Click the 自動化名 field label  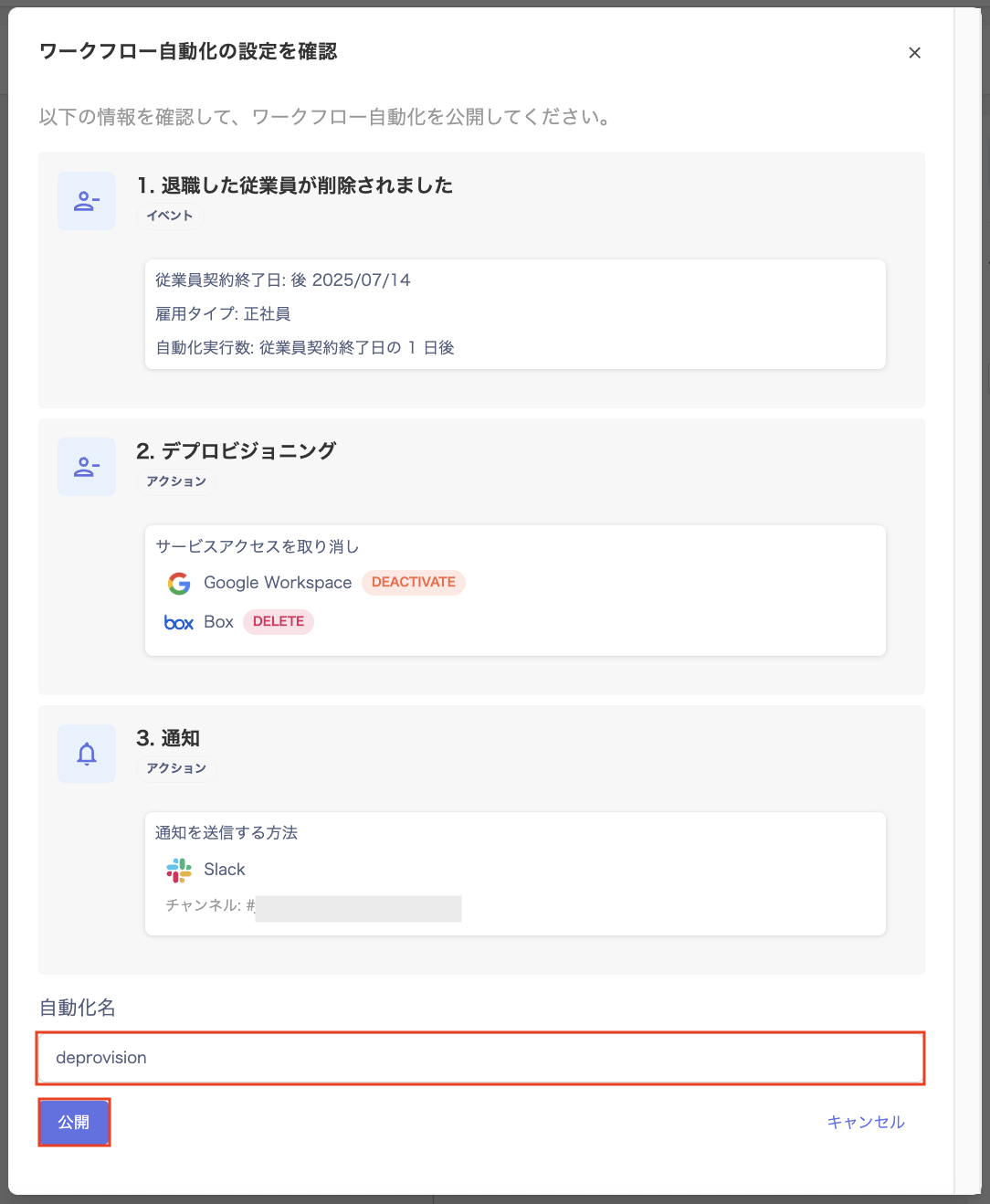point(78,1008)
